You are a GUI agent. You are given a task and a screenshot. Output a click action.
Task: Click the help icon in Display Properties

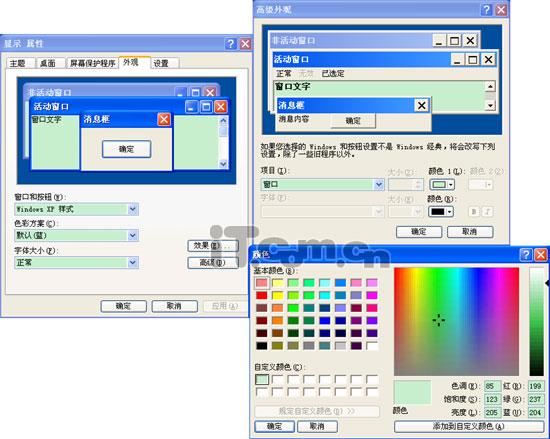(230, 44)
